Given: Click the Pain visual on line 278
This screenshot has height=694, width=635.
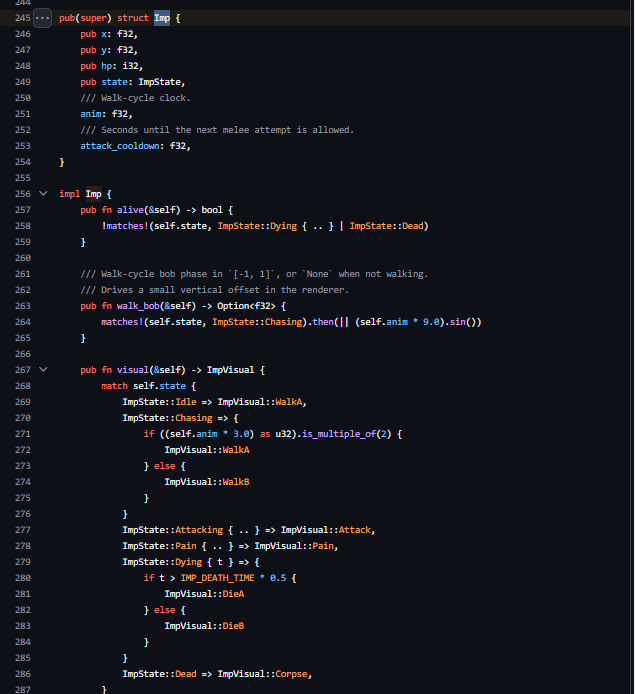Looking at the screenshot, I should pos(323,546).
